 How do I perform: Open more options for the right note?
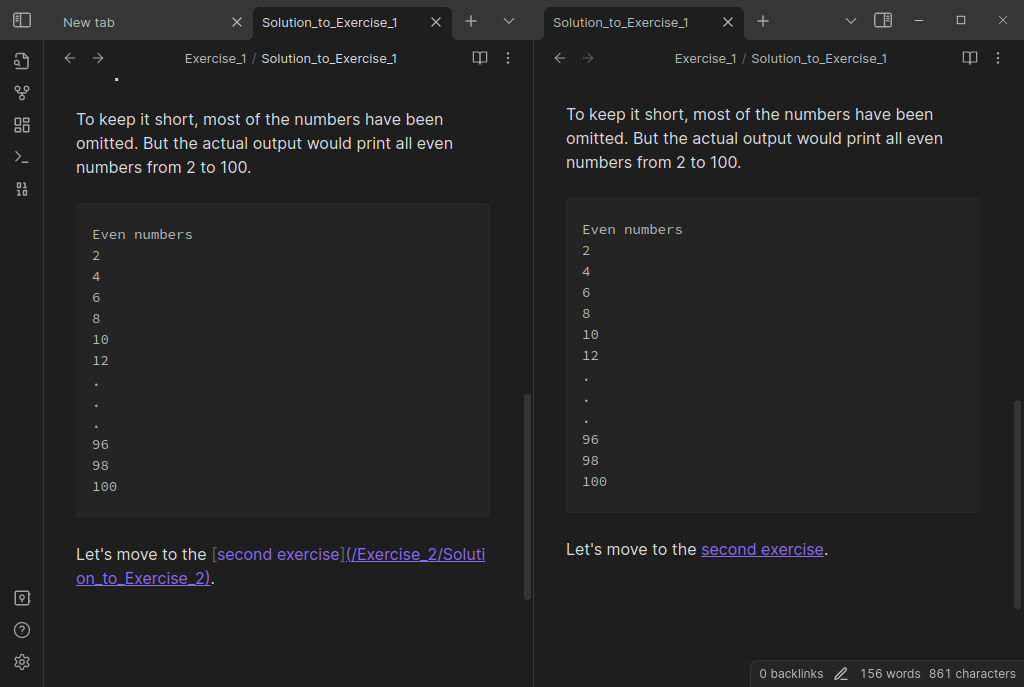(997, 58)
